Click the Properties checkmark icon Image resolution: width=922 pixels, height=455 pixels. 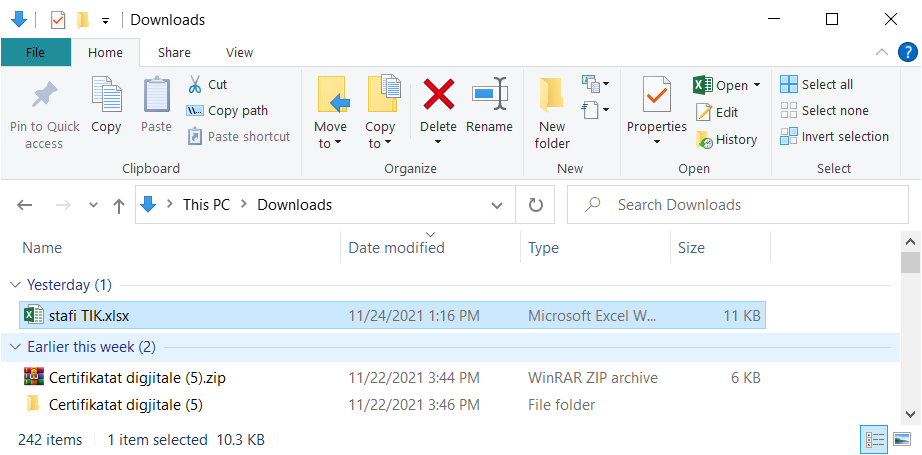click(x=656, y=94)
